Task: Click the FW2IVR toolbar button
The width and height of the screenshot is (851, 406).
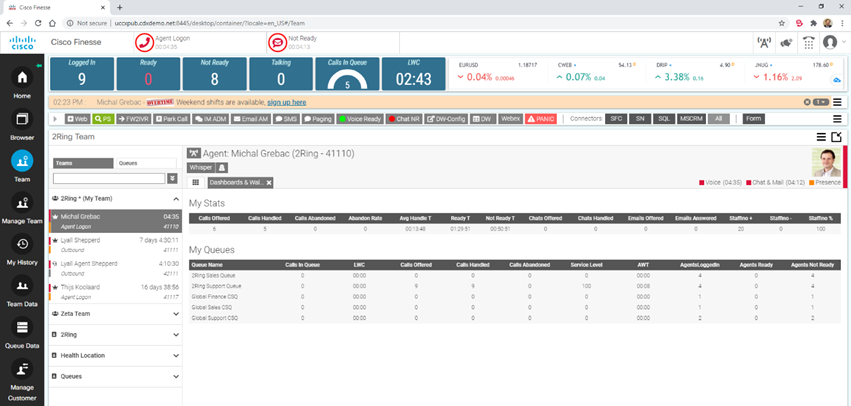Action: click(x=134, y=119)
